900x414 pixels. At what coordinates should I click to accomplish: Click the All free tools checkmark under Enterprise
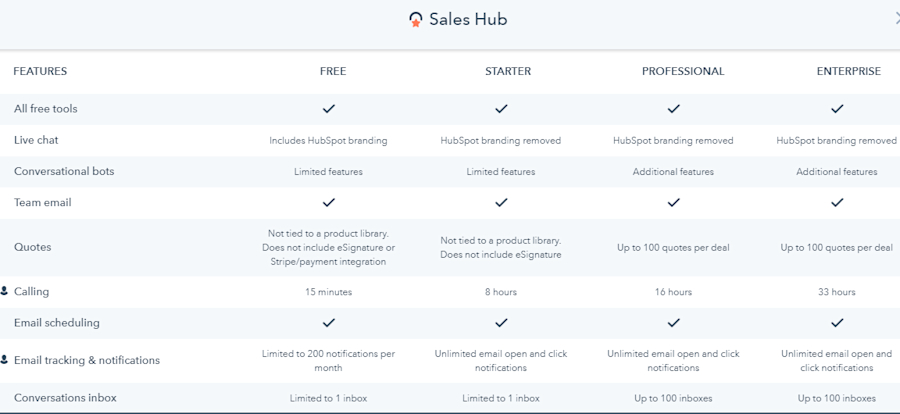837,108
